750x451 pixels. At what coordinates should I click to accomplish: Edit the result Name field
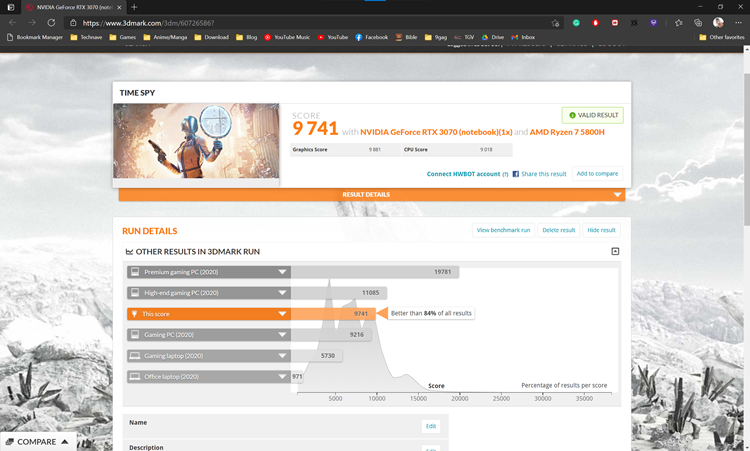tap(430, 426)
